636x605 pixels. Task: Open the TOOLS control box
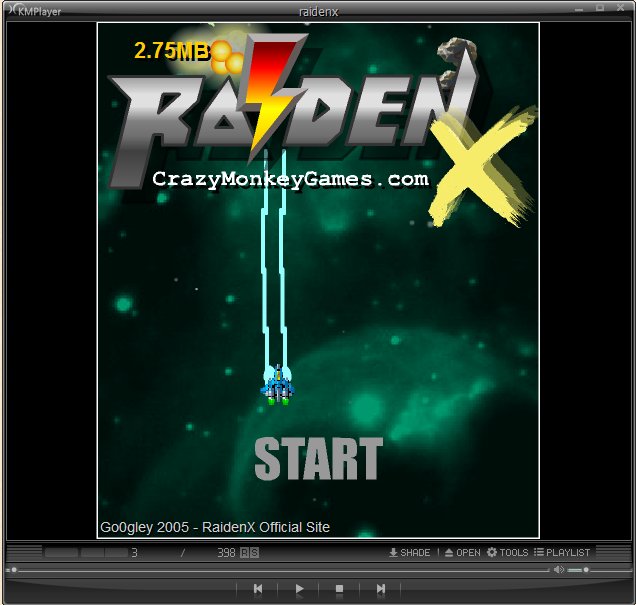(x=507, y=552)
